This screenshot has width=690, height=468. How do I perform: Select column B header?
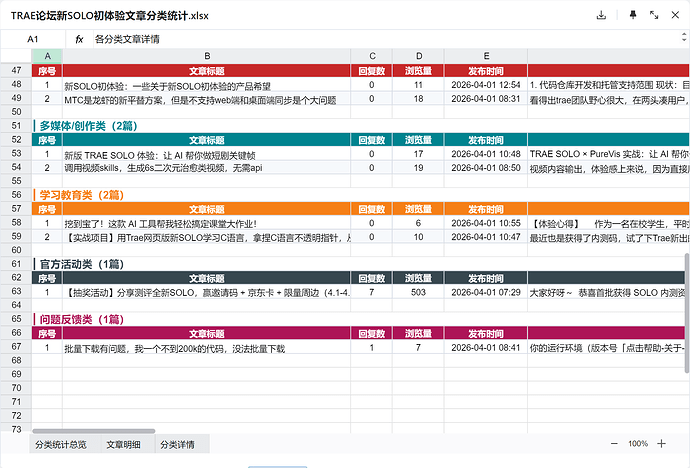coord(207,56)
